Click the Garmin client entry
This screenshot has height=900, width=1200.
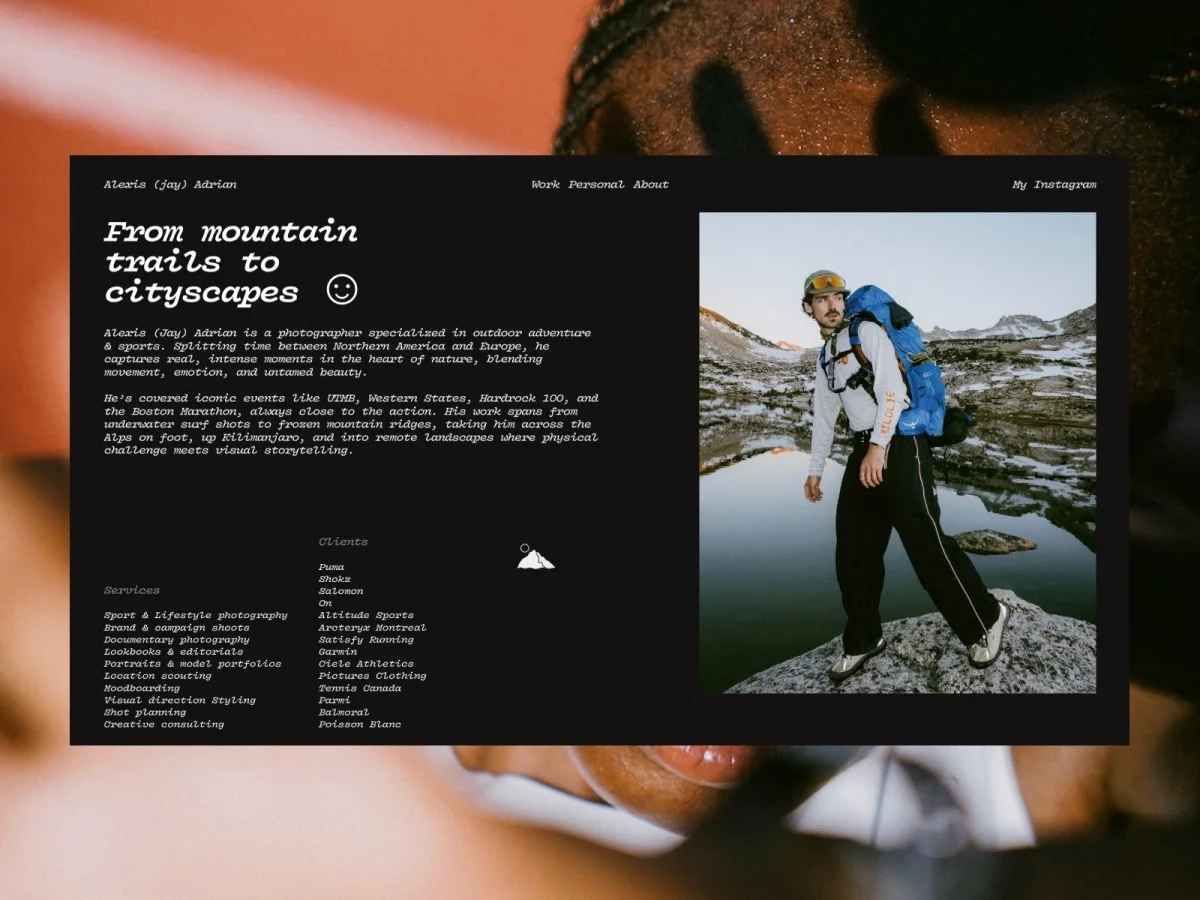click(338, 652)
